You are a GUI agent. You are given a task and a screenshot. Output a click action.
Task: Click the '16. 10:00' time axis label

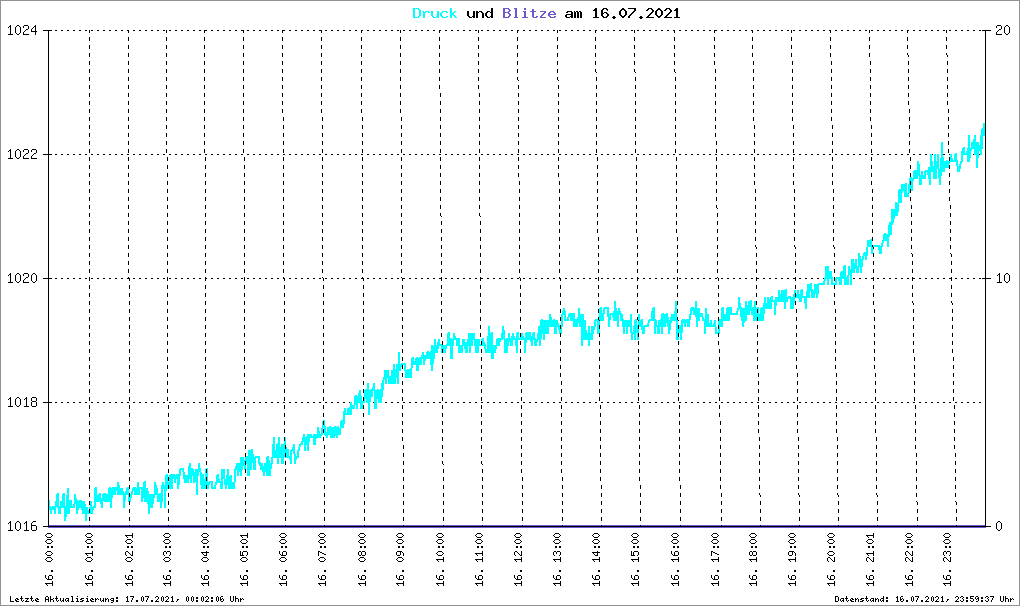coord(441,559)
